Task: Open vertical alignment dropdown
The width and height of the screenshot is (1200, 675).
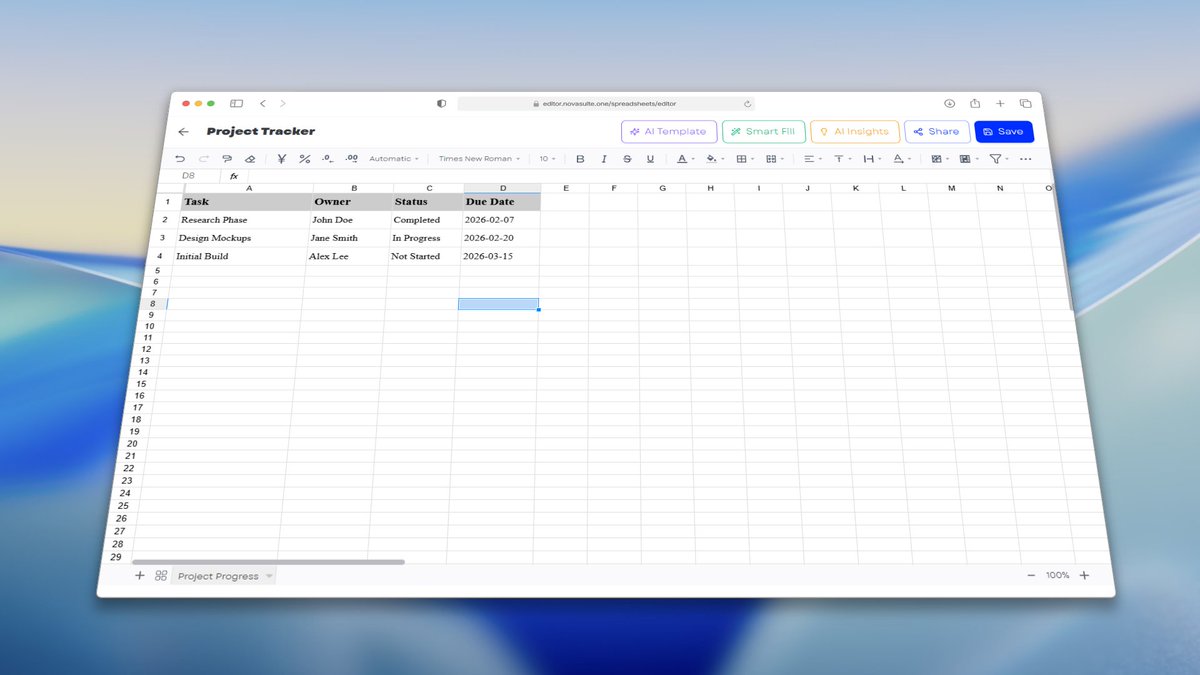Action: tap(842, 159)
